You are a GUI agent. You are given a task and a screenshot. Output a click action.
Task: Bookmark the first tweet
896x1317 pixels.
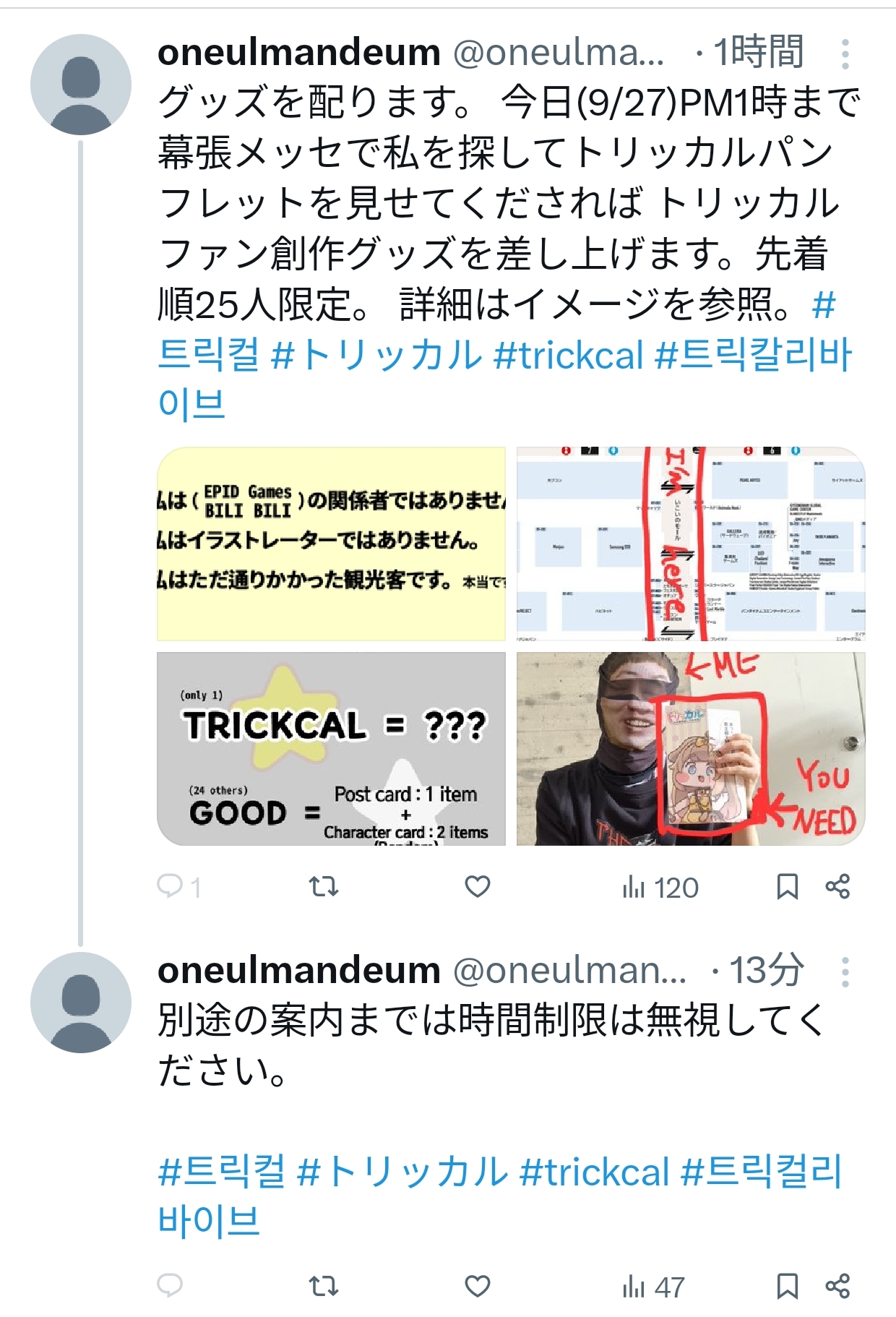coord(787,886)
